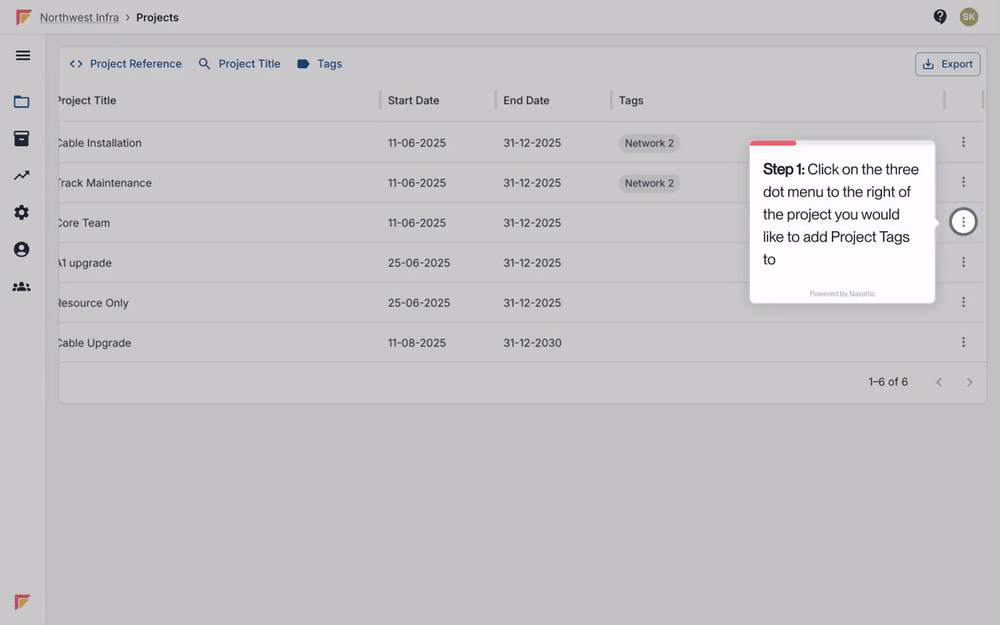Click Projects breadcrumb label
Image resolution: width=1000 pixels, height=625 pixels.
(x=158, y=17)
